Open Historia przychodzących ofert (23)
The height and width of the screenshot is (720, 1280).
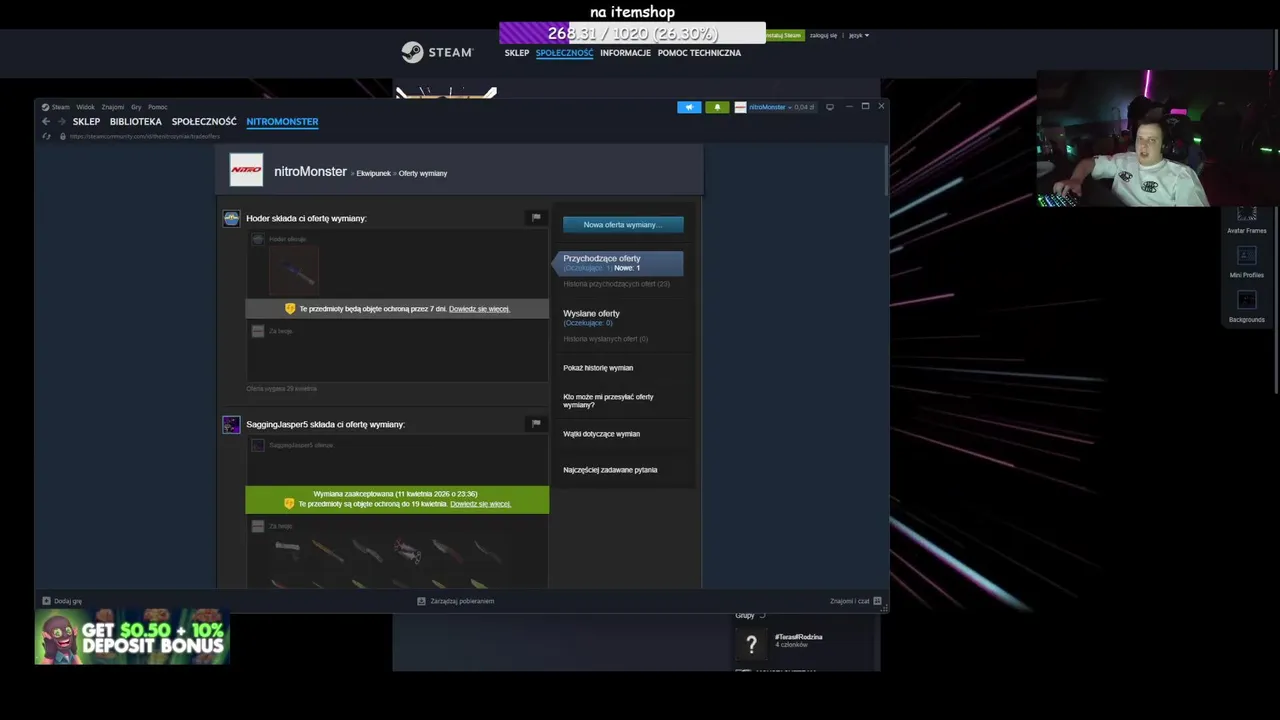616,284
